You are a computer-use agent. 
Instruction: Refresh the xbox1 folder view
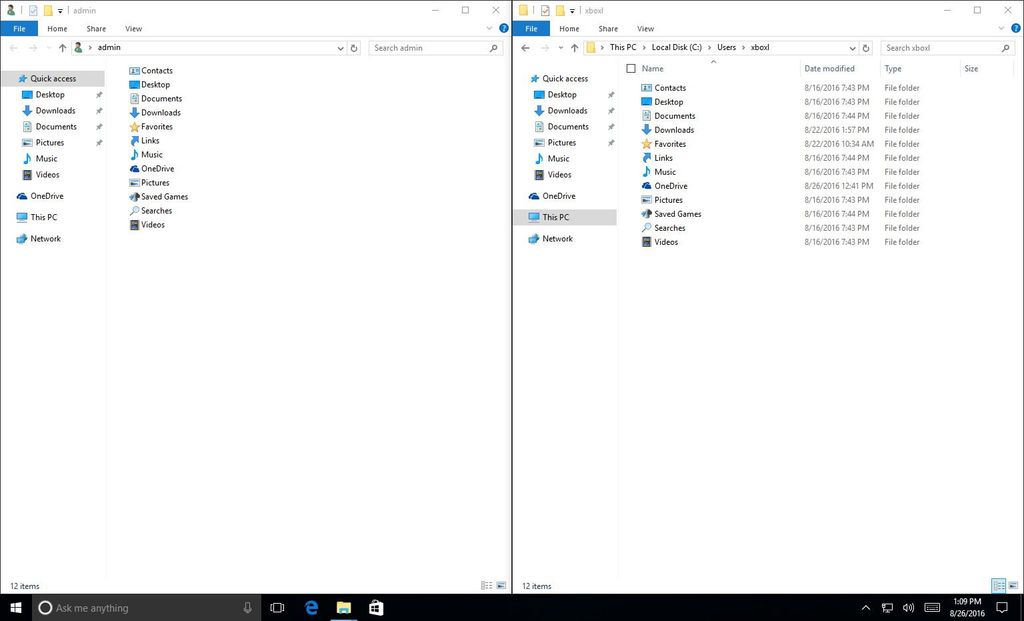click(x=866, y=47)
